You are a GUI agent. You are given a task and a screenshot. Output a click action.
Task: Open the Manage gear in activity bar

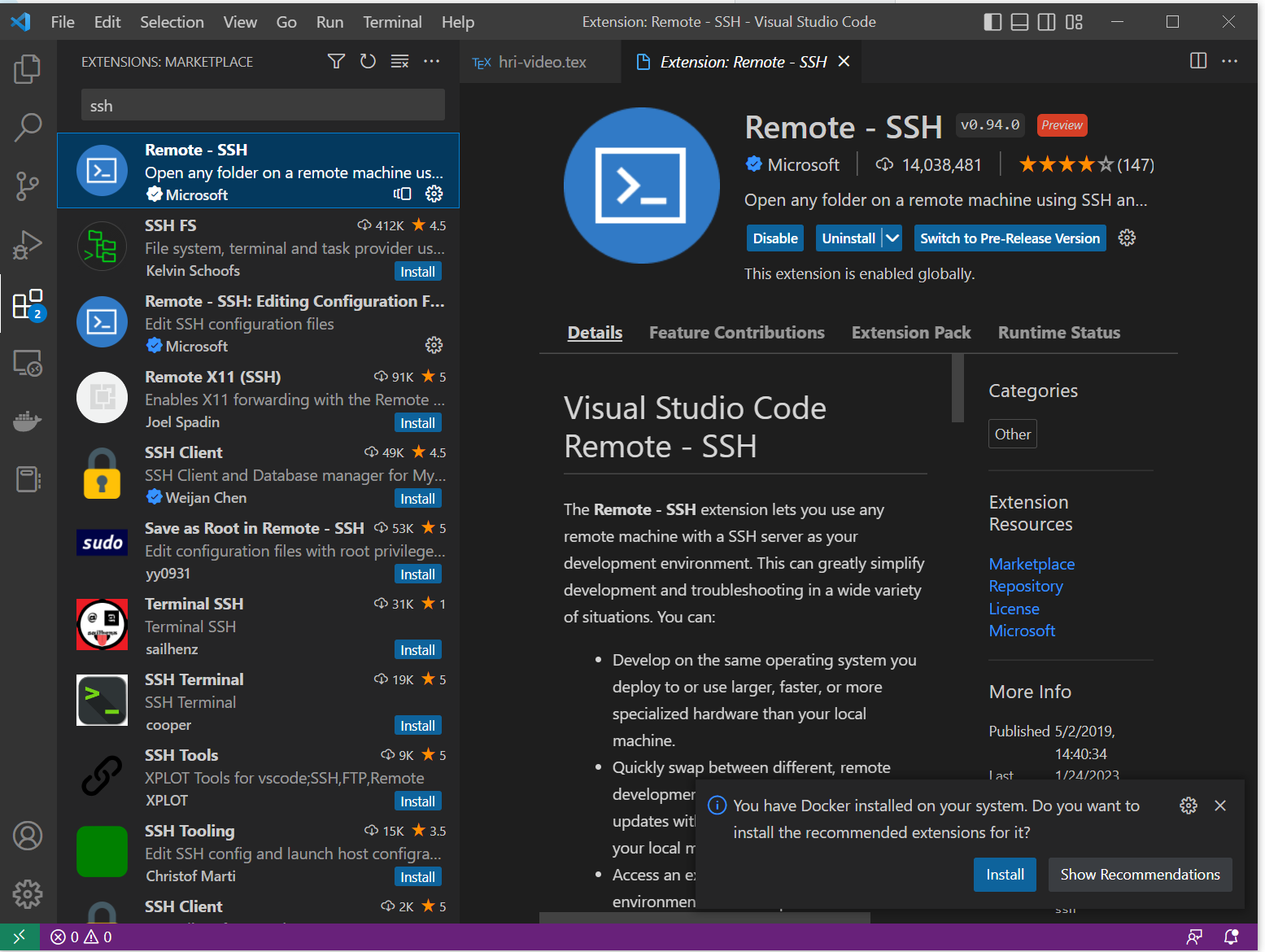pyautogui.click(x=28, y=894)
